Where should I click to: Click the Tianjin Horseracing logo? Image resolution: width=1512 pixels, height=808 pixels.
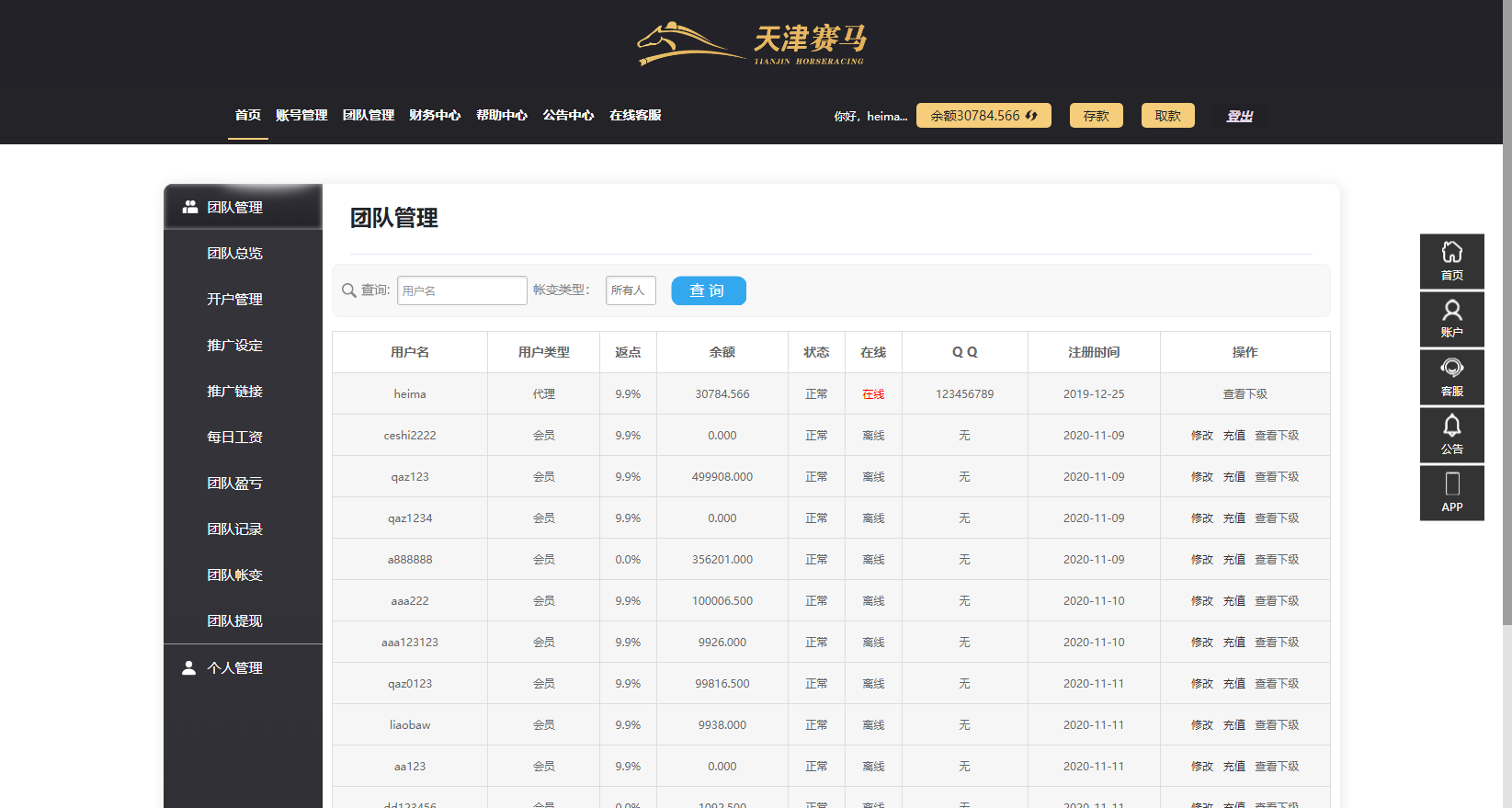(752, 44)
